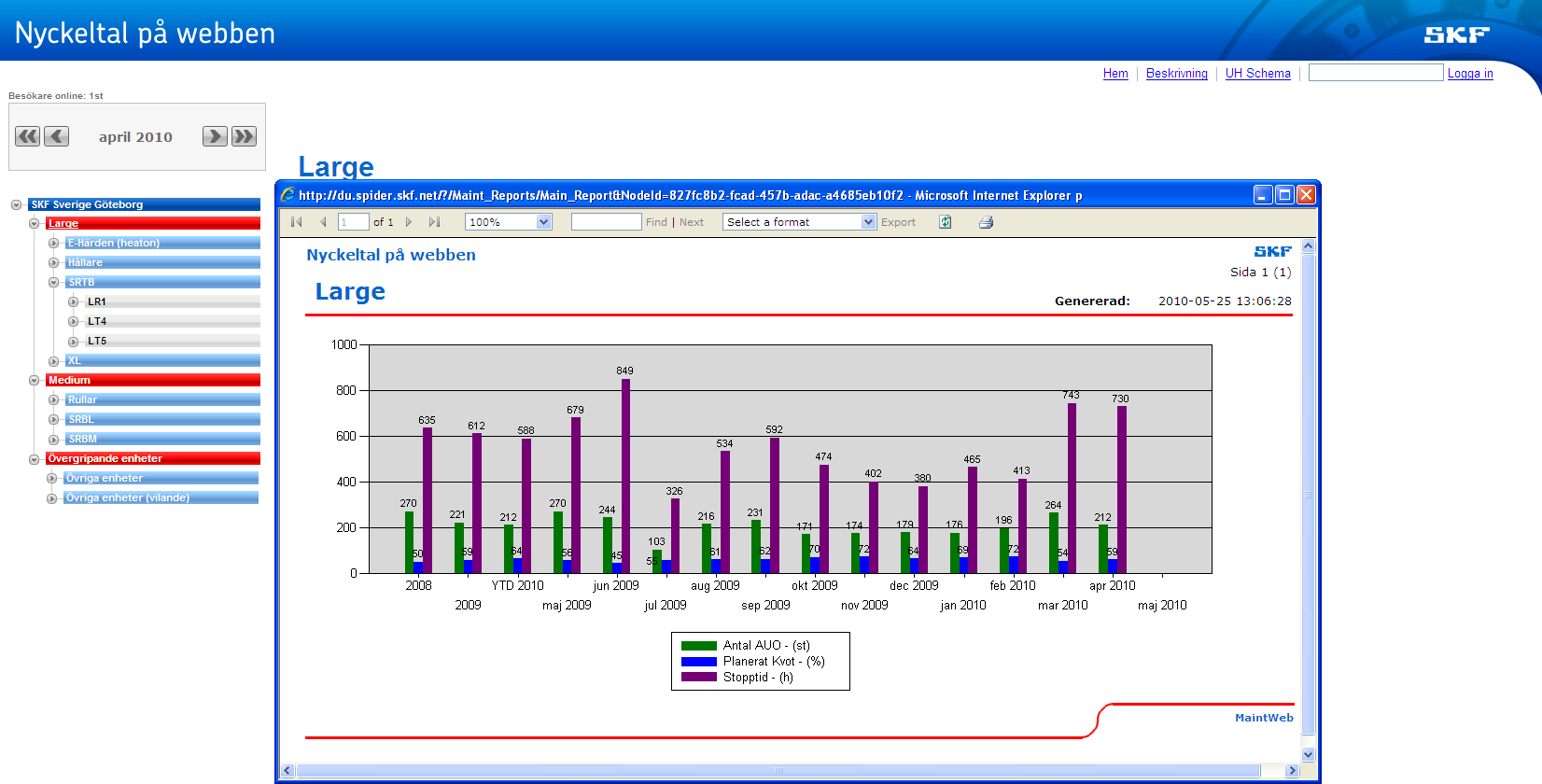Go to first page in report toolbar
The width and height of the screenshot is (1542, 784).
point(297,222)
